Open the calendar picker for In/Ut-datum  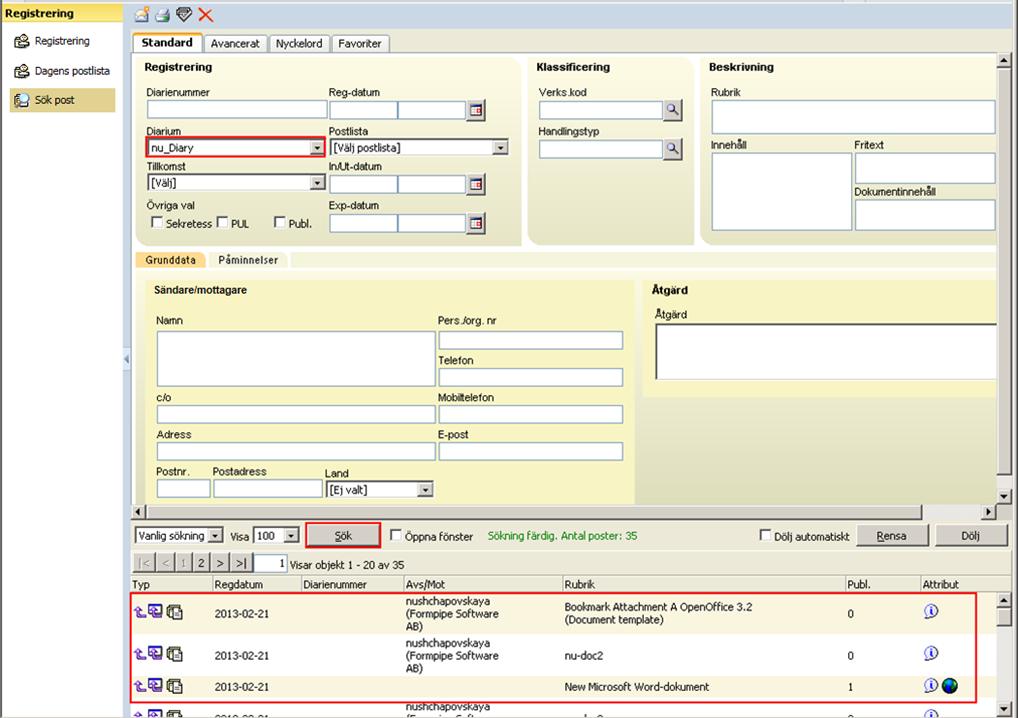coord(476,184)
